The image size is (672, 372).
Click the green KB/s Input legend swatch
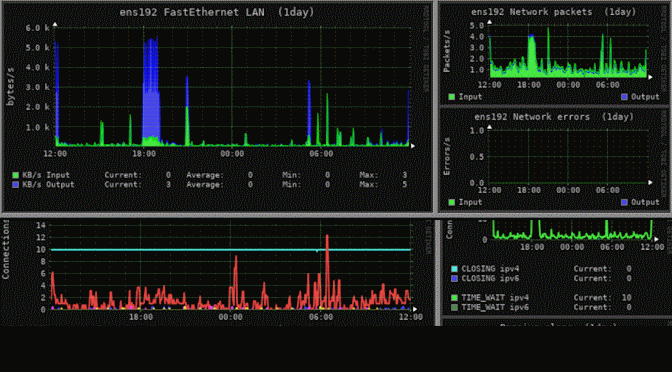coord(16,175)
